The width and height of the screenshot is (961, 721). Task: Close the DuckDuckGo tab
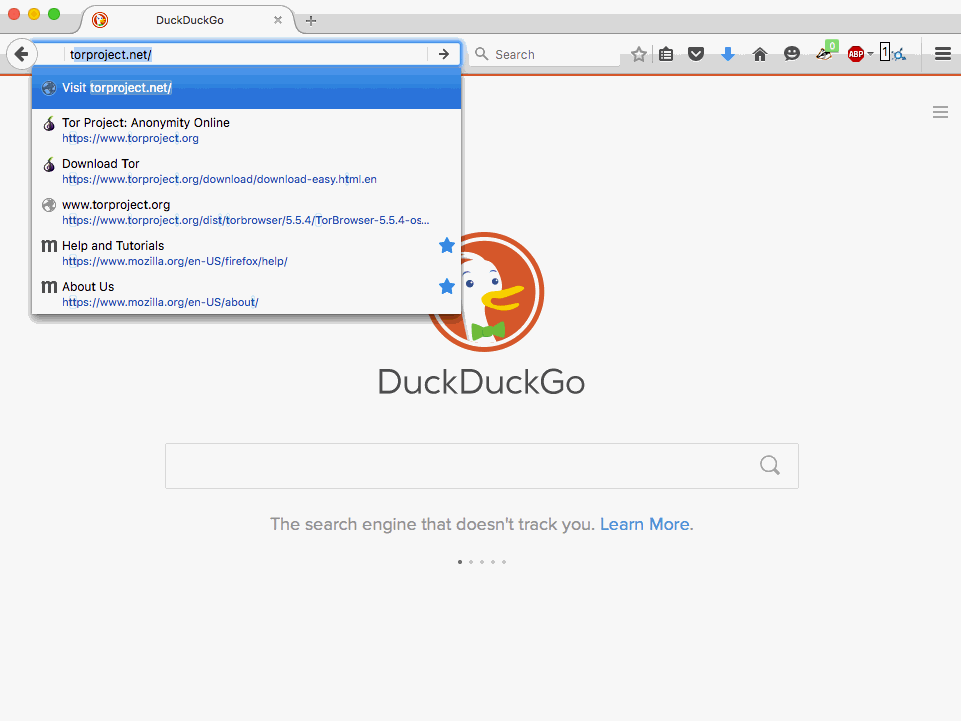pyautogui.click(x=278, y=20)
